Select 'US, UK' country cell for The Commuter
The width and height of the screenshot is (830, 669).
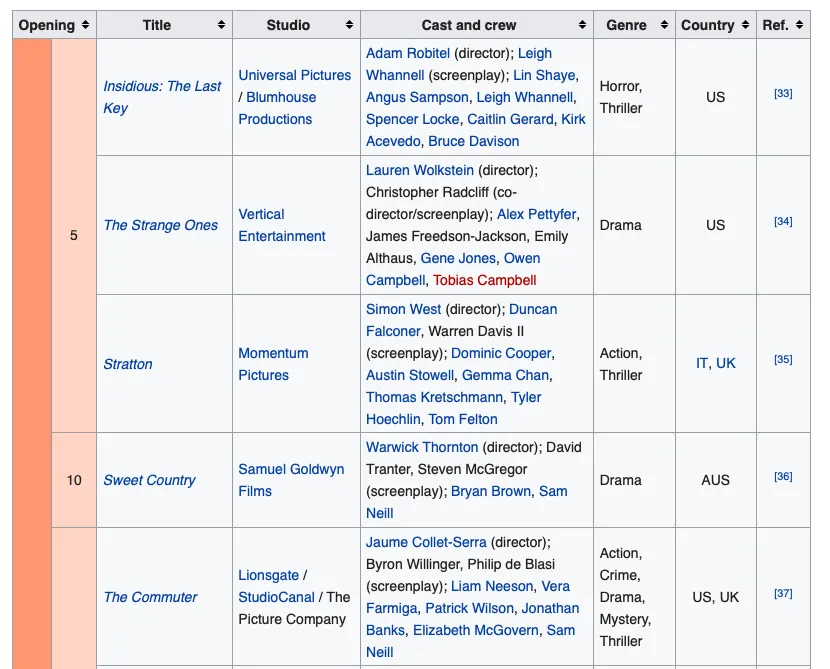pyautogui.click(x=716, y=597)
